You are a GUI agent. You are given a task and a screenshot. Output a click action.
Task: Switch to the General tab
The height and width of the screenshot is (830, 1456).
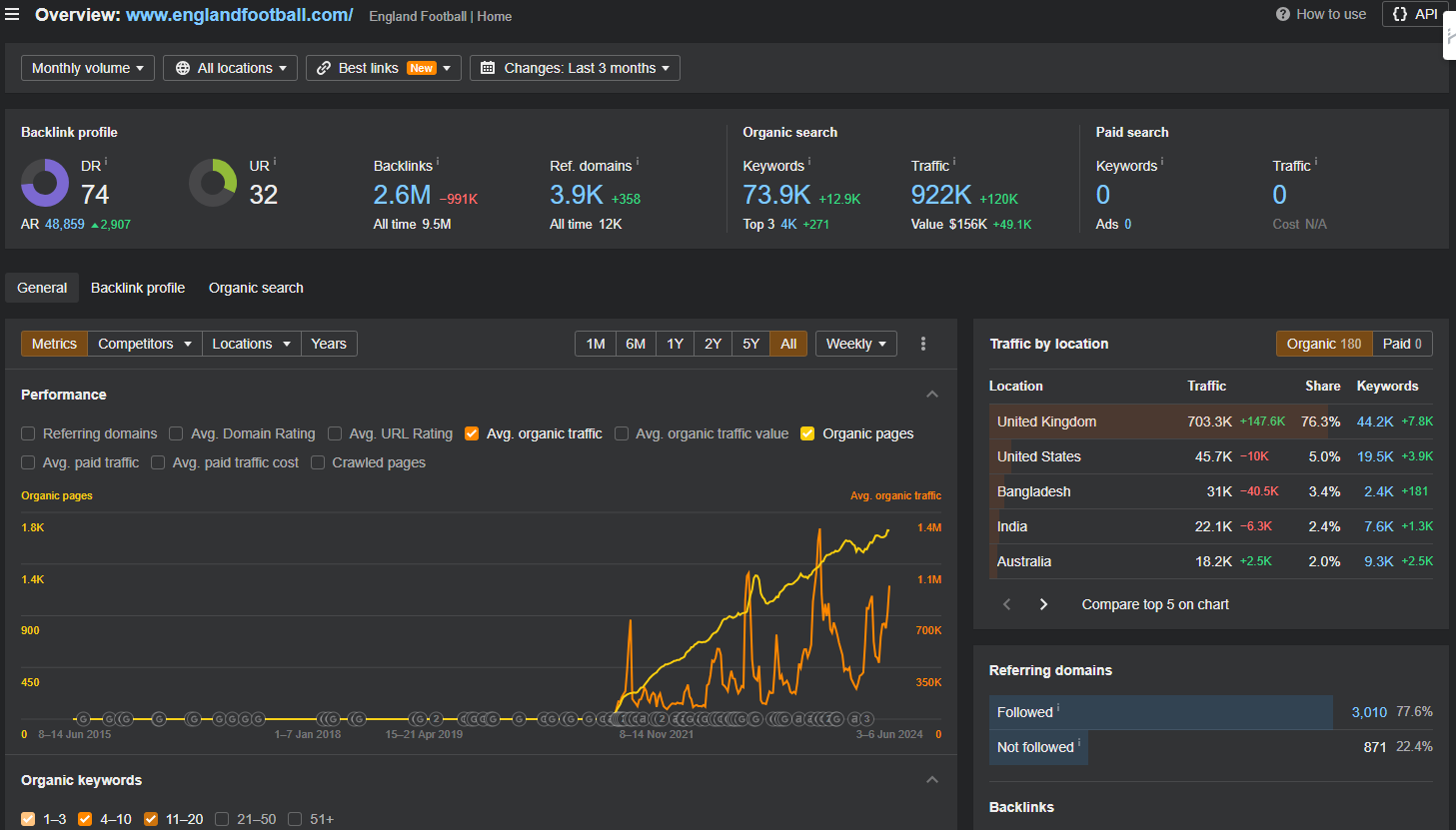click(42, 288)
